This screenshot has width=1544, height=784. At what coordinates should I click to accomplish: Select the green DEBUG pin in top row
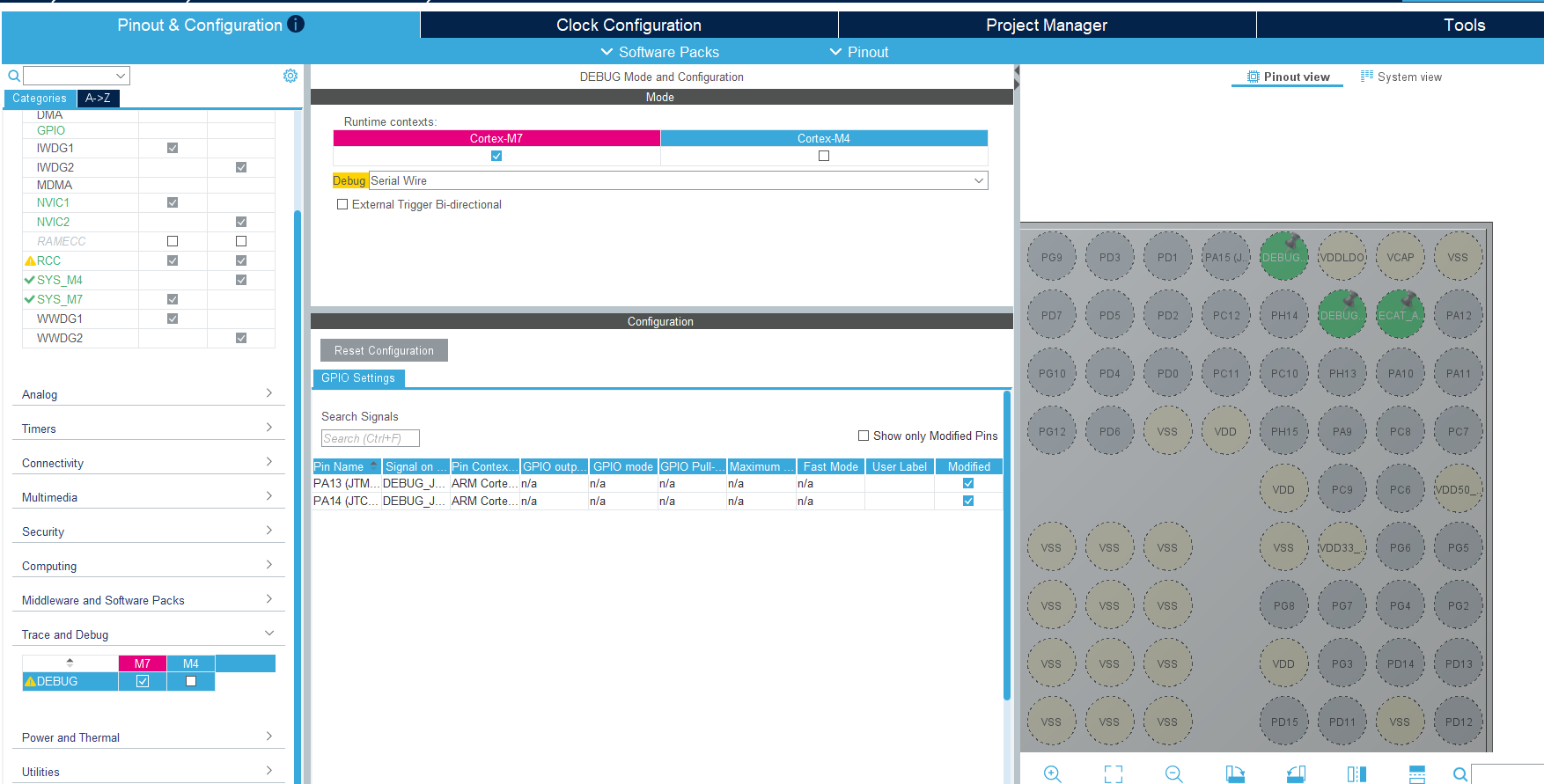point(1283,257)
